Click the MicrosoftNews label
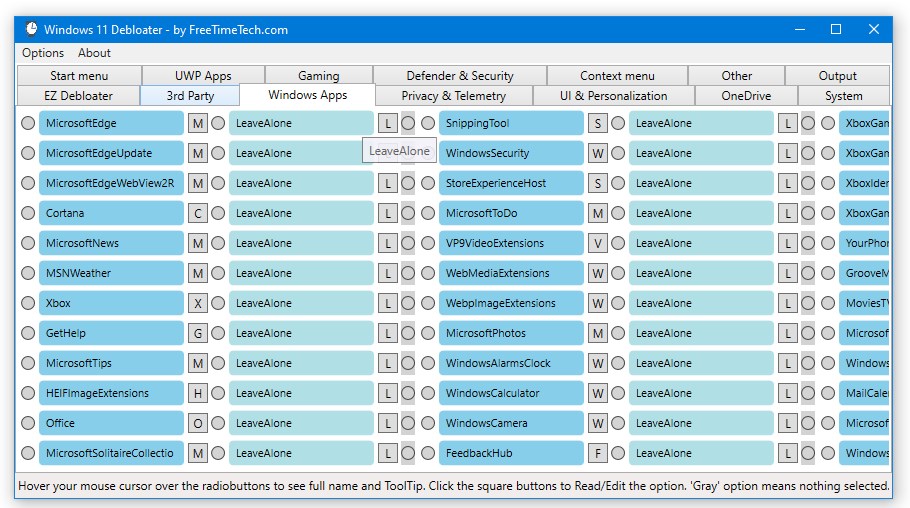 tap(111, 243)
